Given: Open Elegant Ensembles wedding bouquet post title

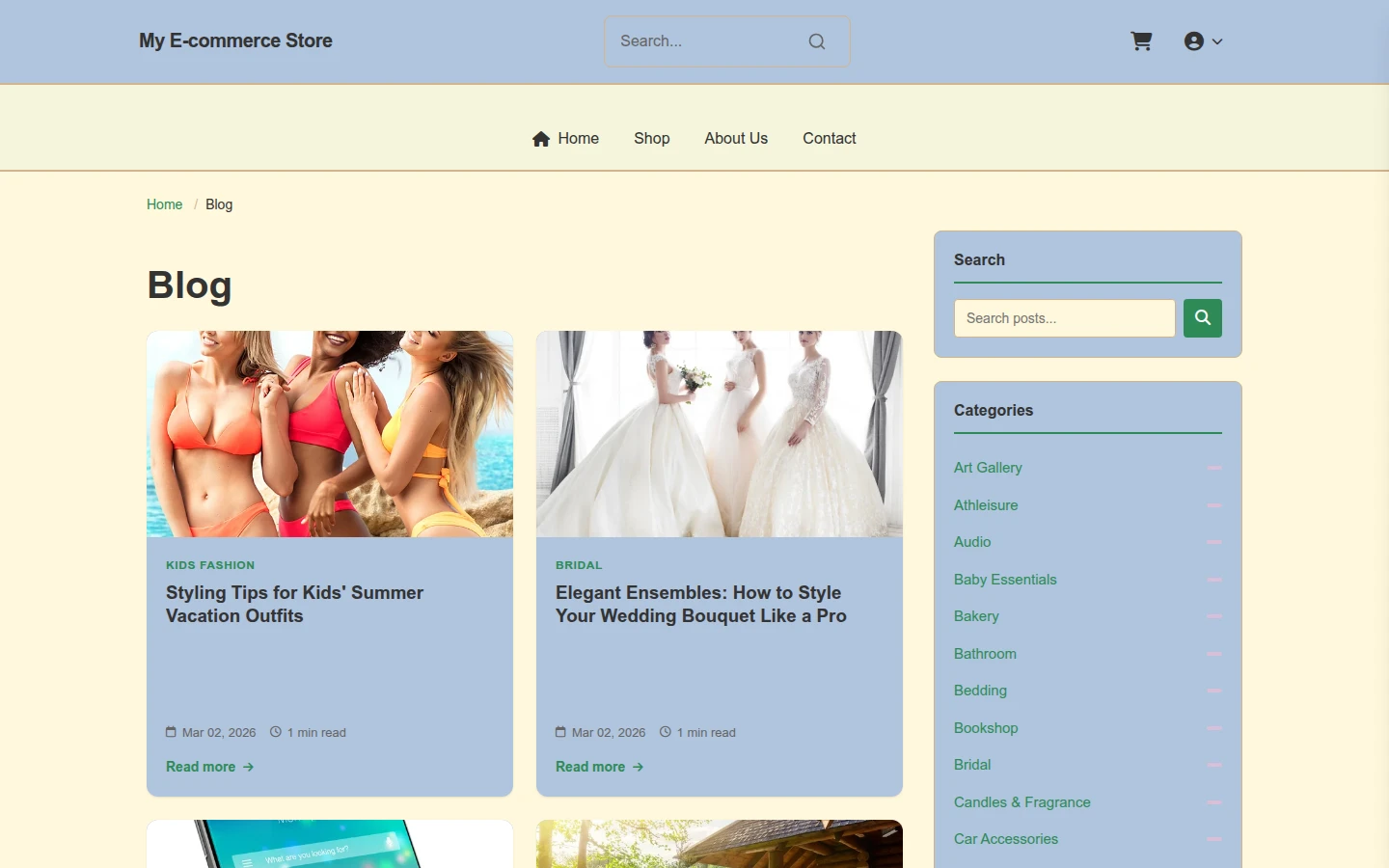Looking at the screenshot, I should coord(701,605).
